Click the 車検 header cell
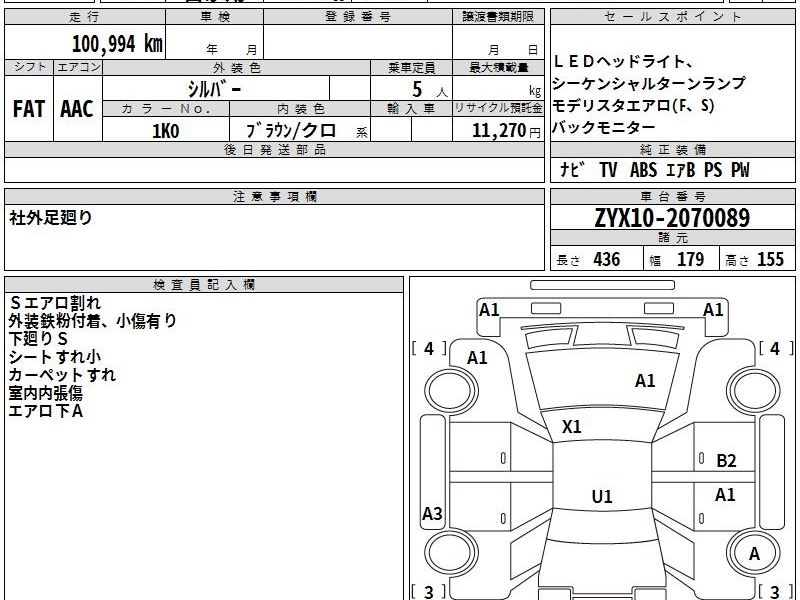Image resolution: width=800 pixels, height=600 pixels. tap(214, 17)
